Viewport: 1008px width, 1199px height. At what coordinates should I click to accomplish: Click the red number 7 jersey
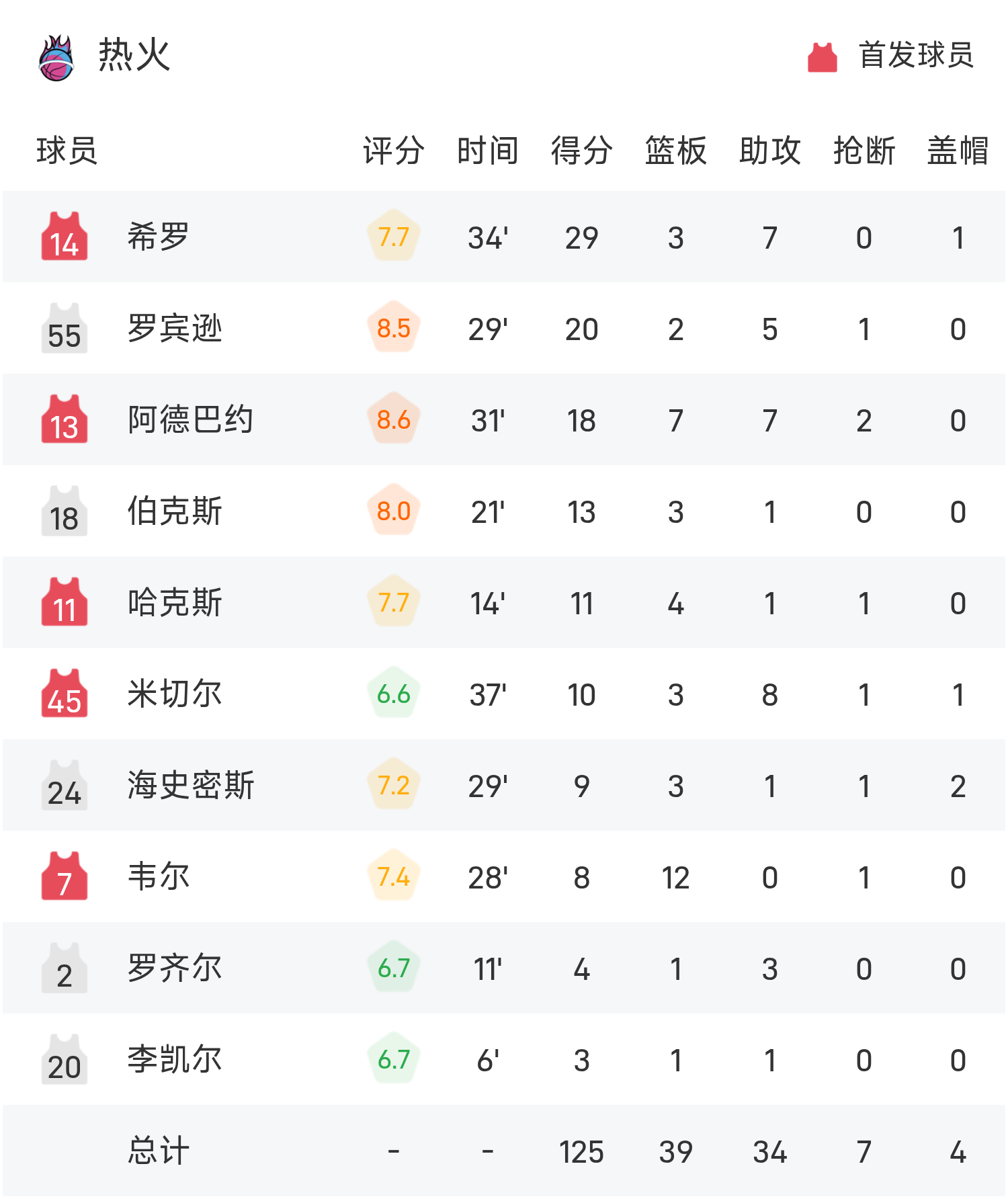[x=65, y=876]
